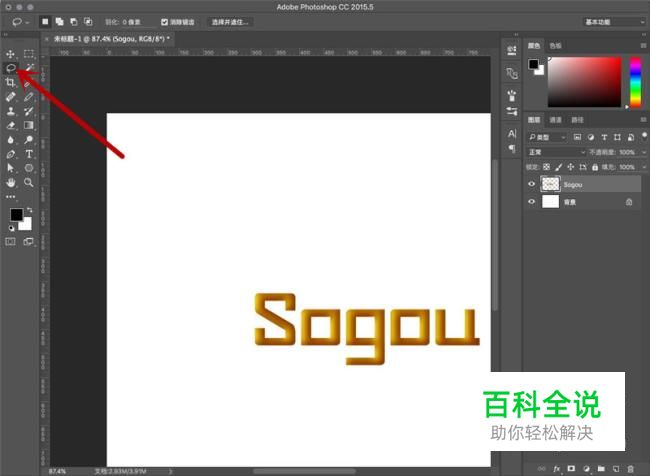The width and height of the screenshot is (650, 476).
Task: Choose Subtract from Selection mode
Action: (x=73, y=22)
